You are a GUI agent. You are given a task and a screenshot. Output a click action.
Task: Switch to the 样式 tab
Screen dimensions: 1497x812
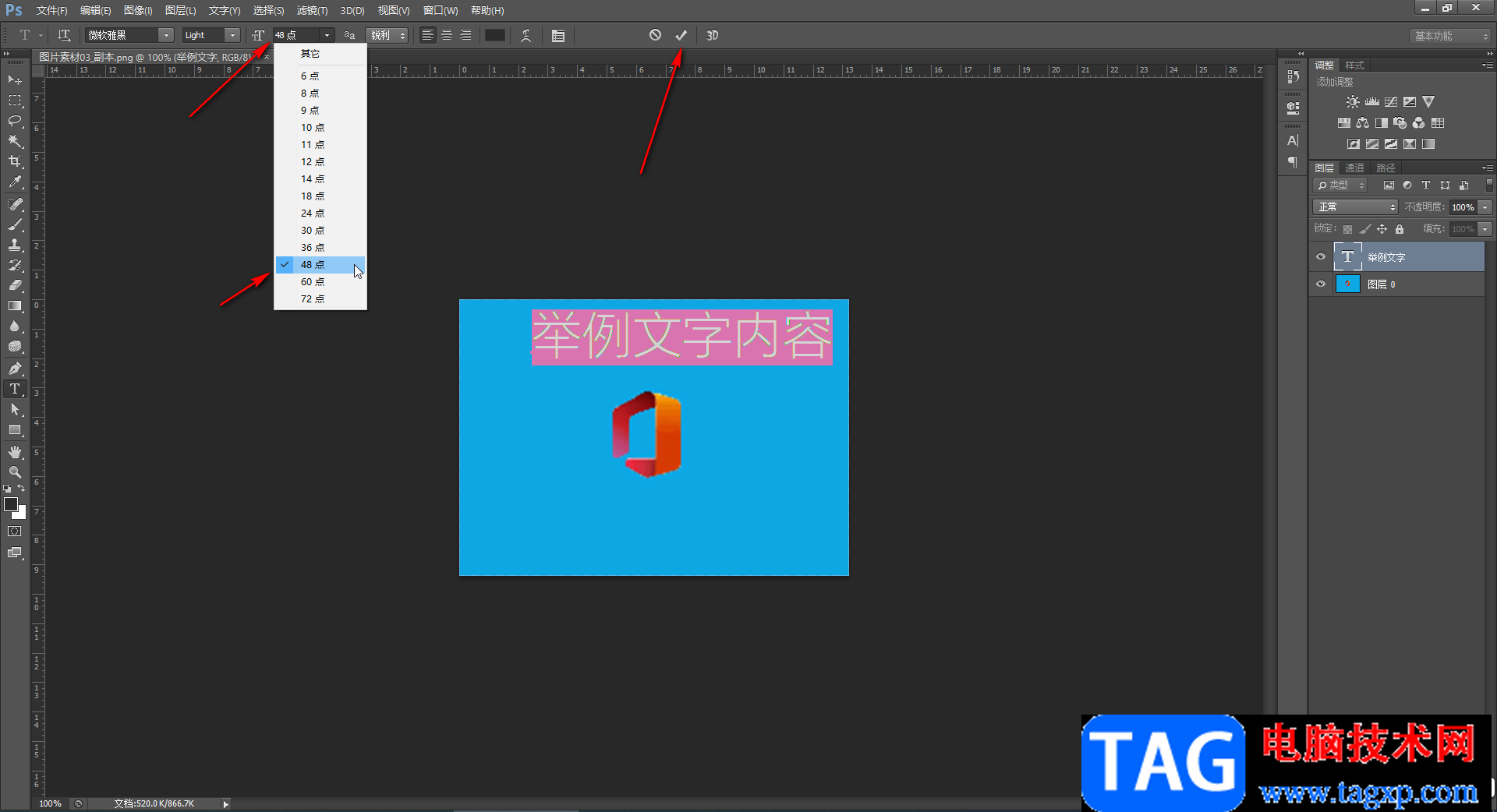point(1355,65)
